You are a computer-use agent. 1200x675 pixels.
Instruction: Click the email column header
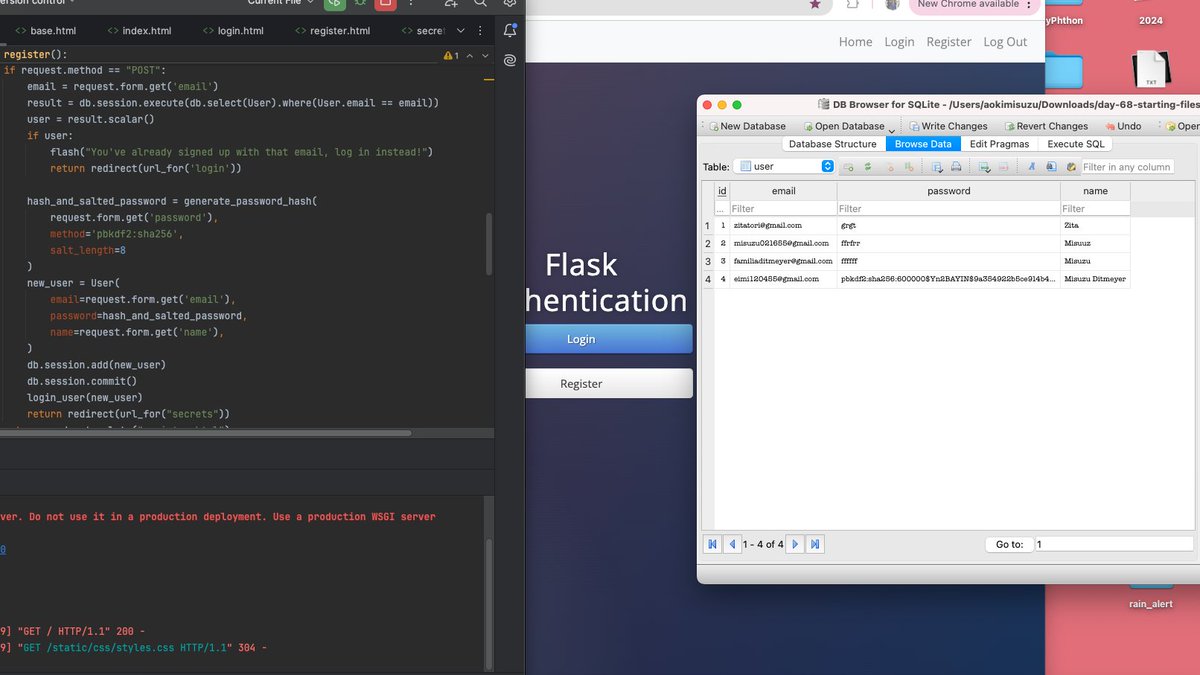[783, 191]
